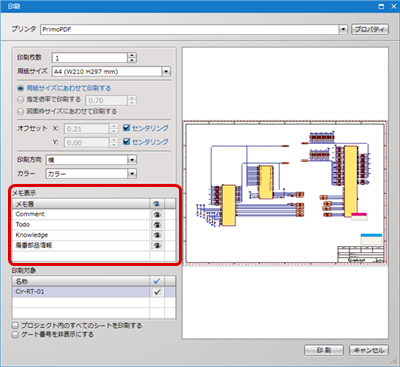Click the schematic print preview thumbnail
The width and height of the screenshot is (400, 367).
click(285, 193)
